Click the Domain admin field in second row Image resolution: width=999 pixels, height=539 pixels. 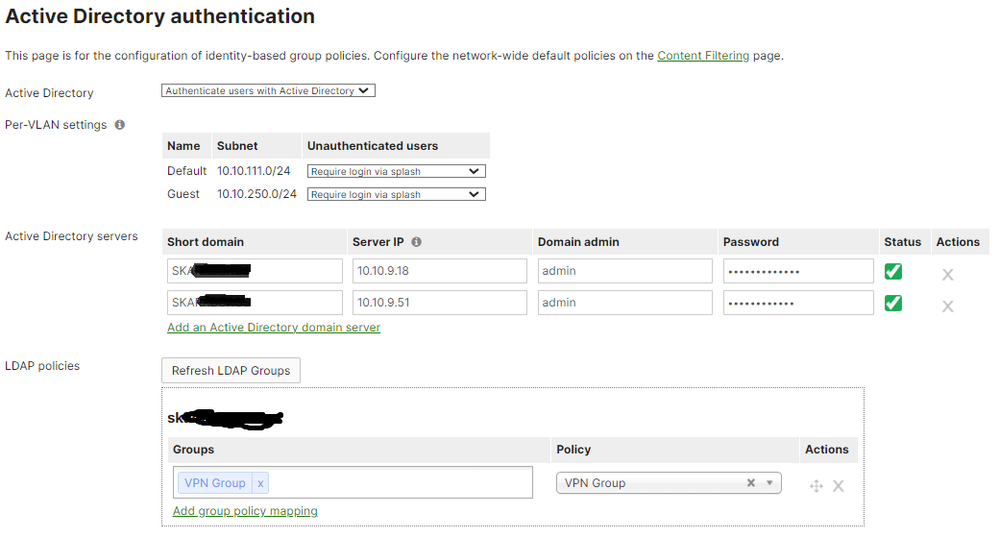624,303
